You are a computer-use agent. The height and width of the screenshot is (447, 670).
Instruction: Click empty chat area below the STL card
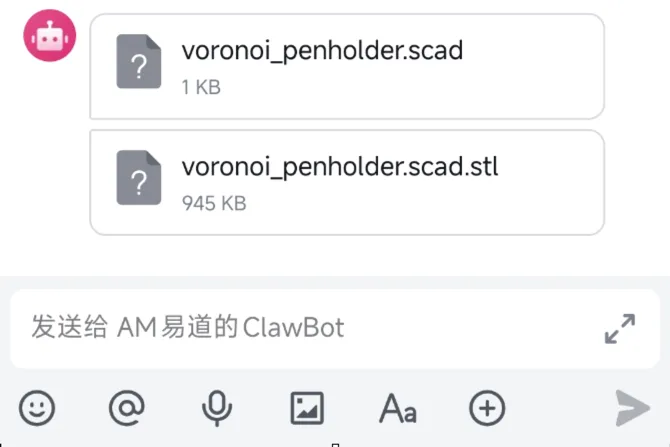(x=335, y=256)
